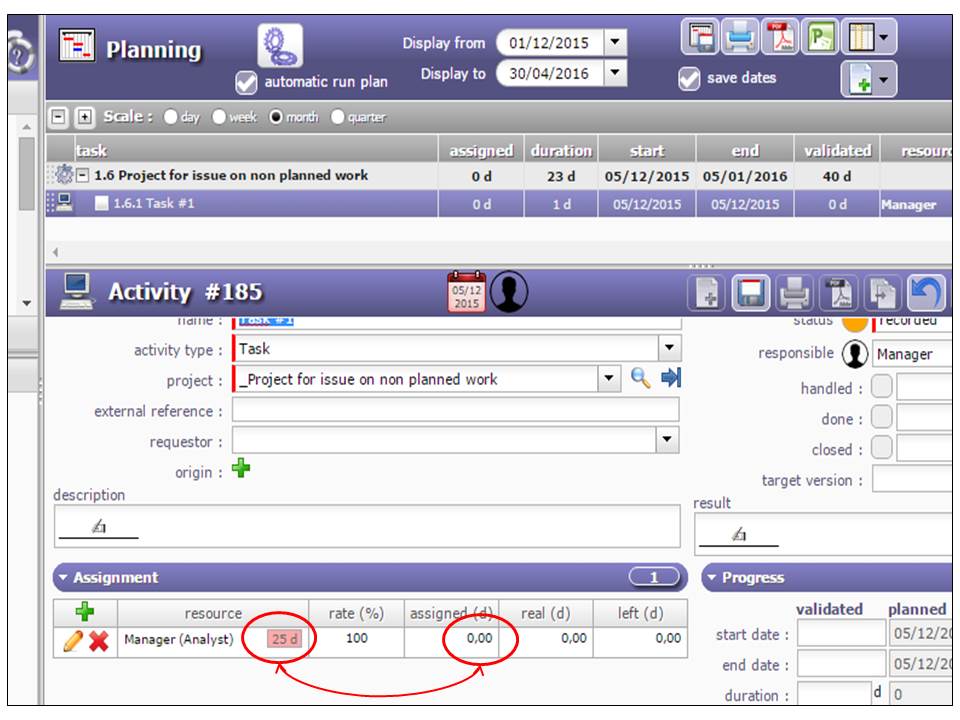This screenshot has width=960, height=720.
Task: Add assignment with green plus icon
Action: pyautogui.click(x=85, y=611)
